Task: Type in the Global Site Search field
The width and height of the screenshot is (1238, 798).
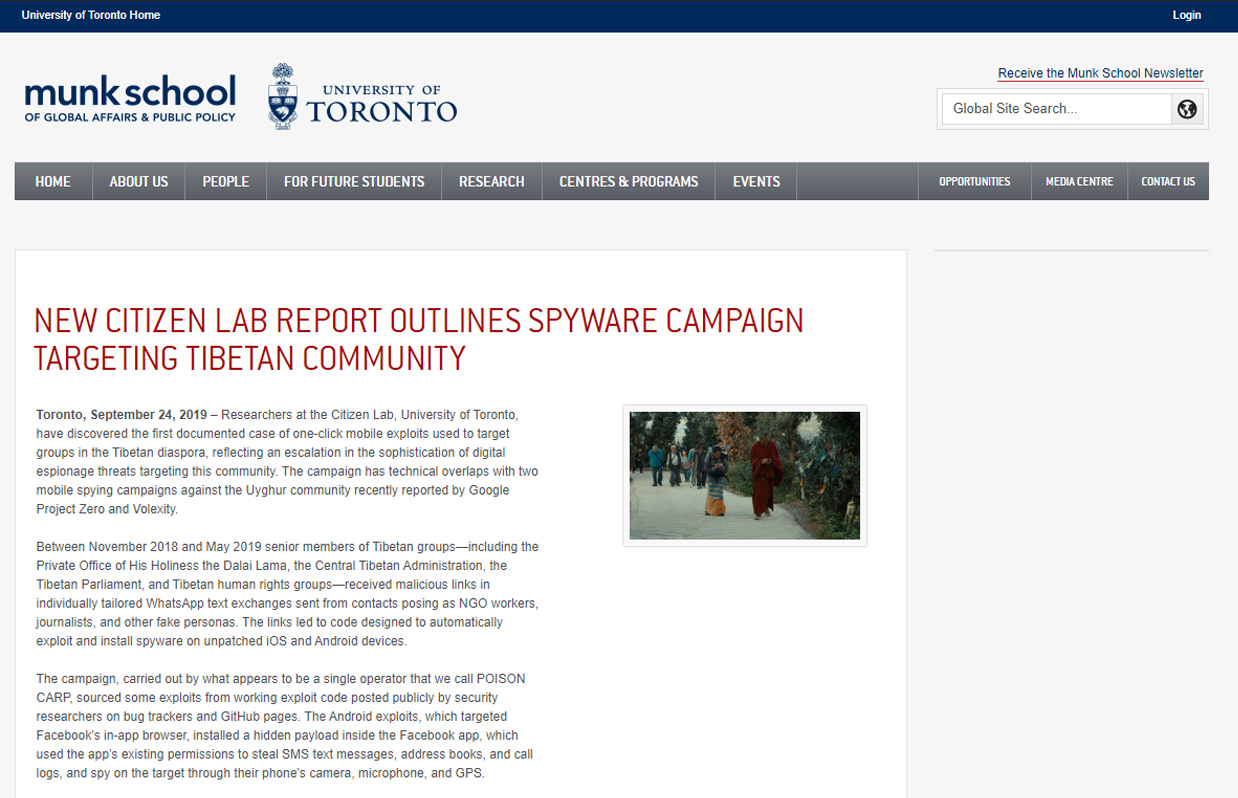Action: 1055,109
